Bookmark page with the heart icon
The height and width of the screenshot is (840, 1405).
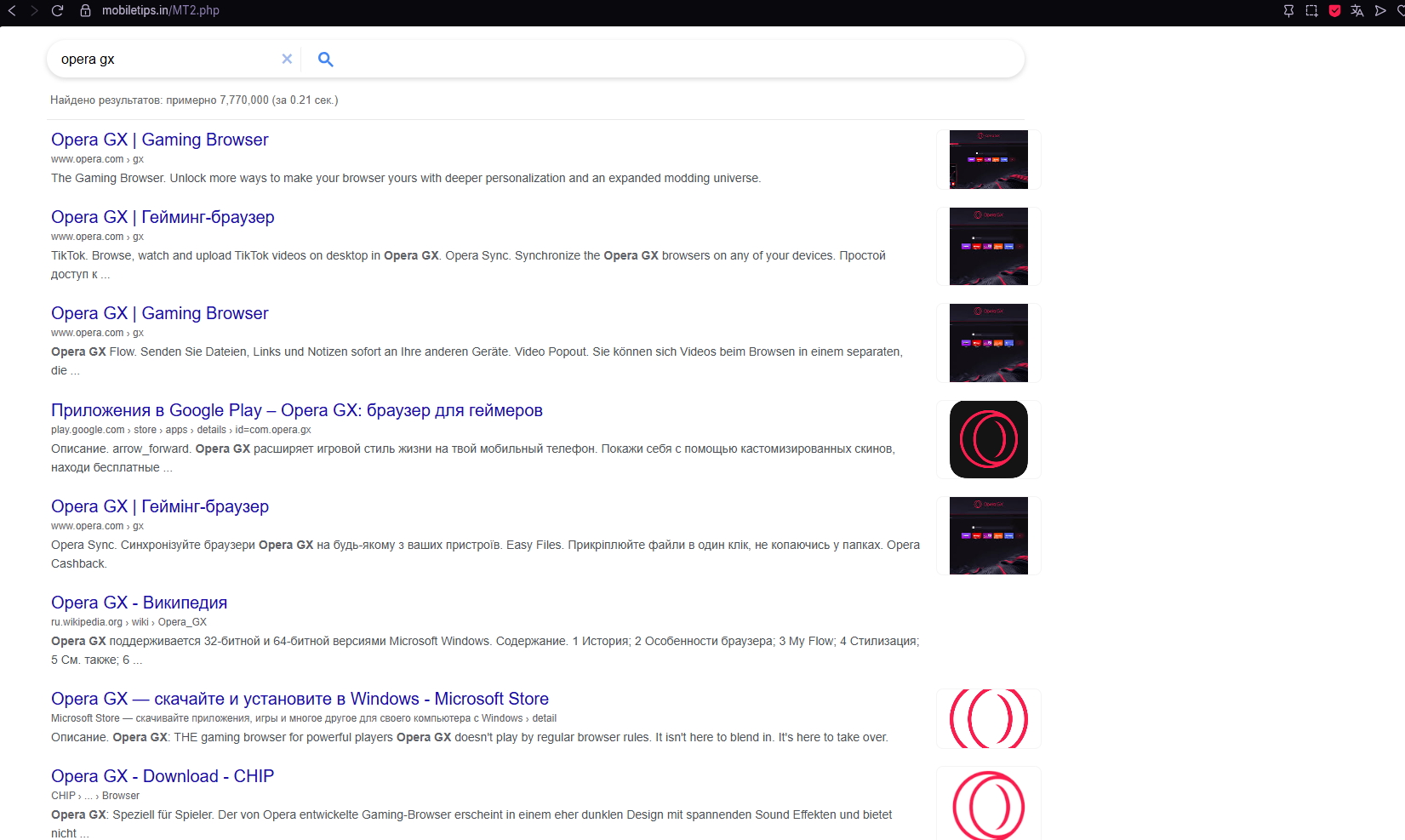[x=1401, y=10]
